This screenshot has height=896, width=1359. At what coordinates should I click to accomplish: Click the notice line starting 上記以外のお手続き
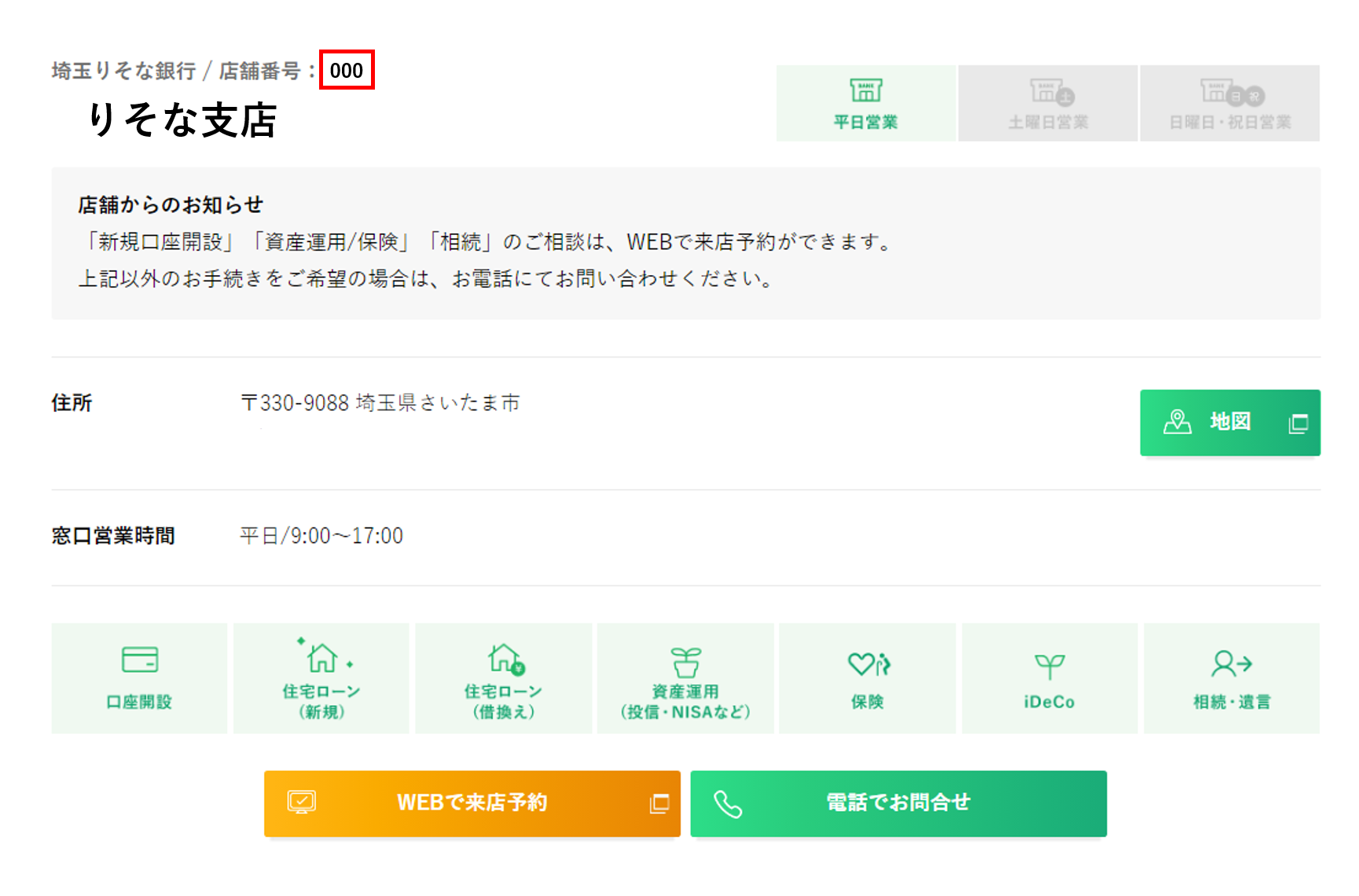pos(427,279)
